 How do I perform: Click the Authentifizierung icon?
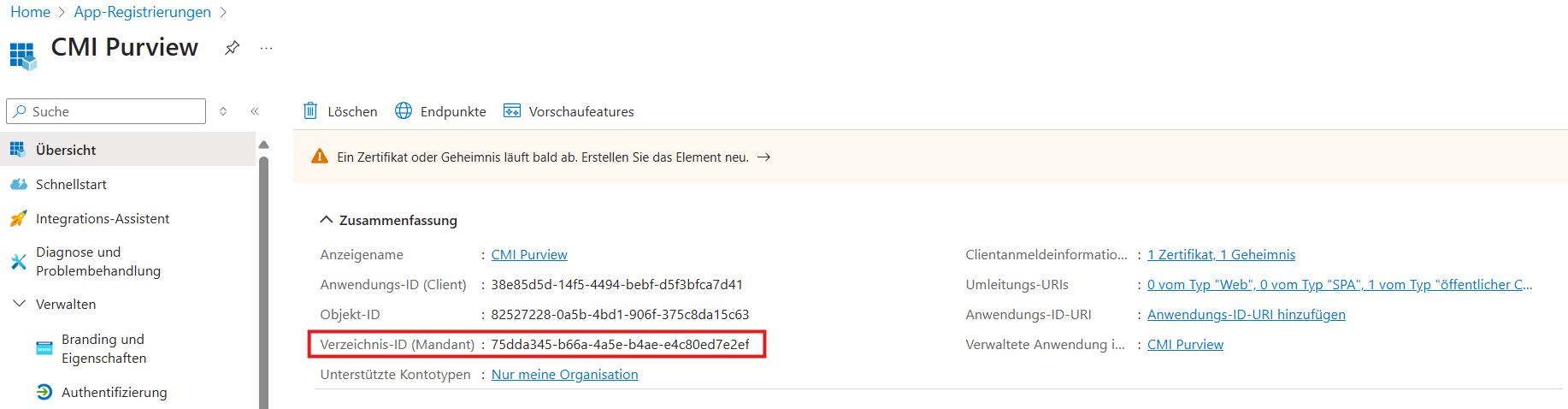(x=44, y=392)
